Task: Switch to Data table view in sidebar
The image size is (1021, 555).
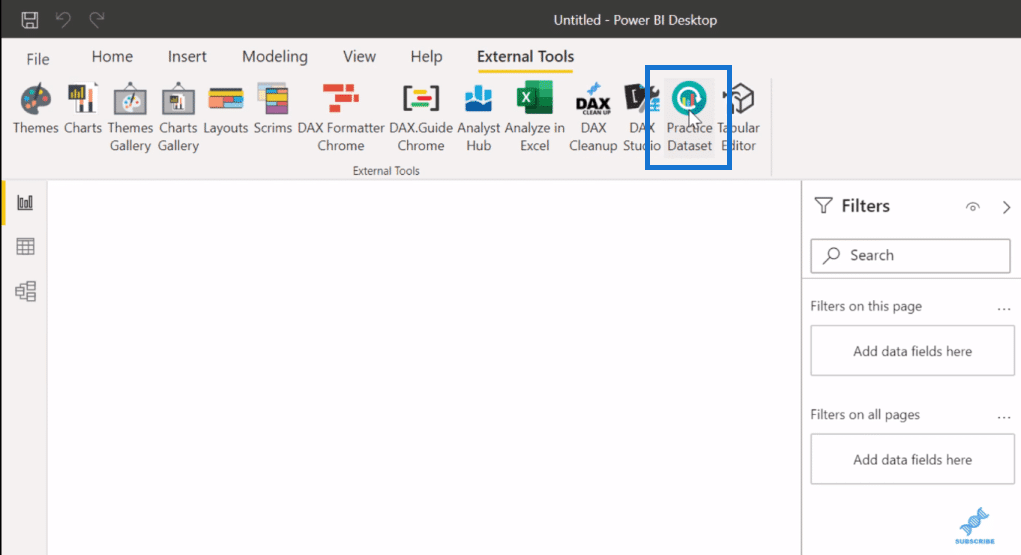Action: click(x=25, y=246)
